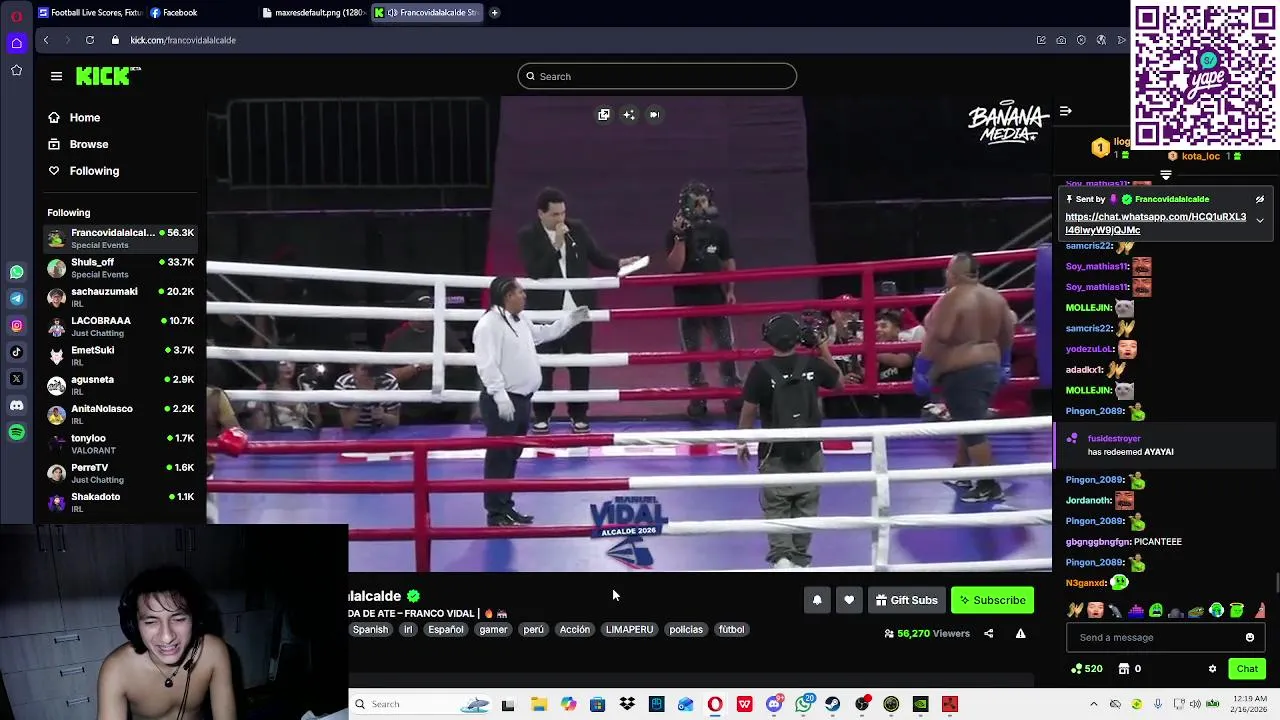Click the policias tag
Viewport: 1280px width, 720px height.
pyautogui.click(x=686, y=629)
